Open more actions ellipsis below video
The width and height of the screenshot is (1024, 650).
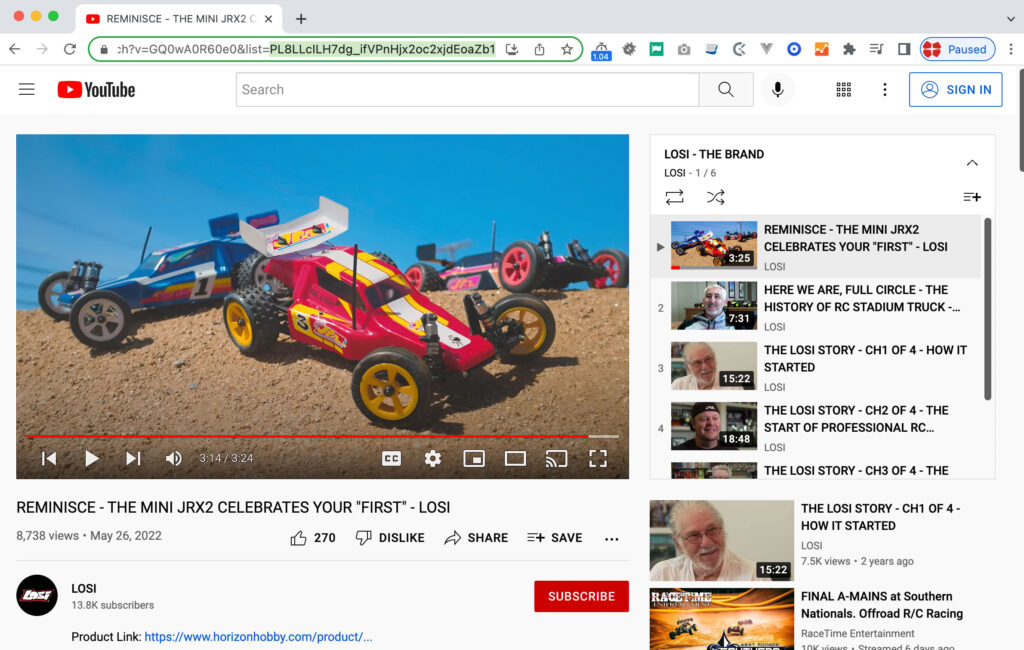click(611, 539)
